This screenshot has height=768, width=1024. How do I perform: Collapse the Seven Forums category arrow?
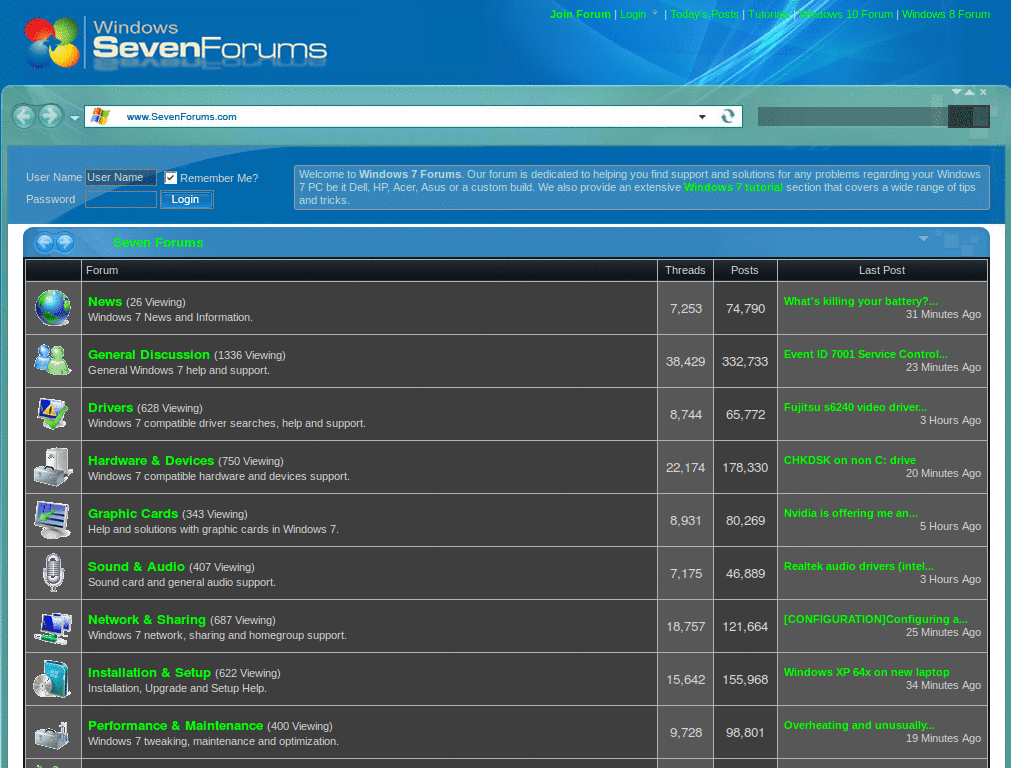[x=923, y=238]
